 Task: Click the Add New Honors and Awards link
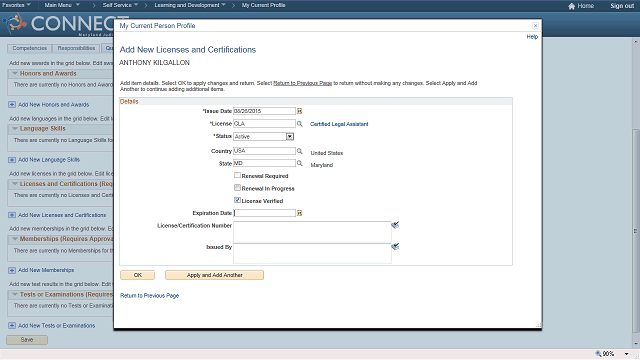pyautogui.click(x=53, y=104)
